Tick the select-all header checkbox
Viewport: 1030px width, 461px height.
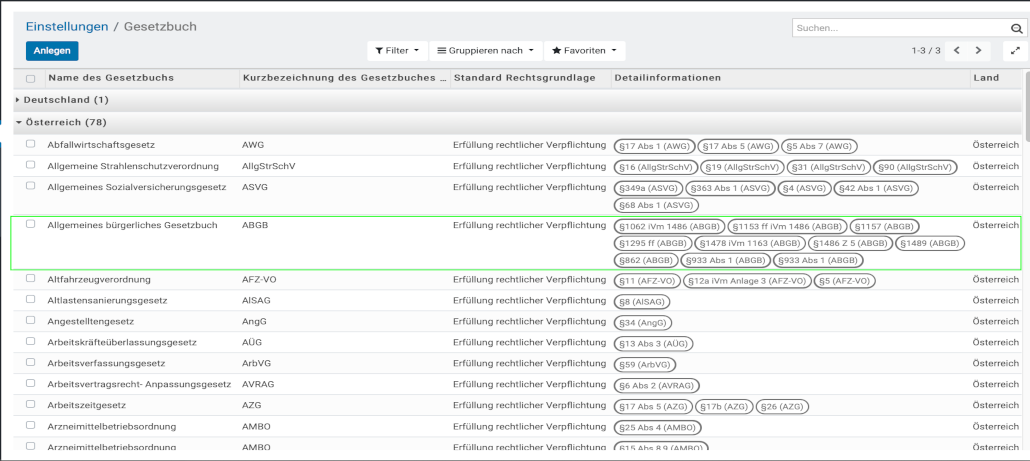[30, 78]
